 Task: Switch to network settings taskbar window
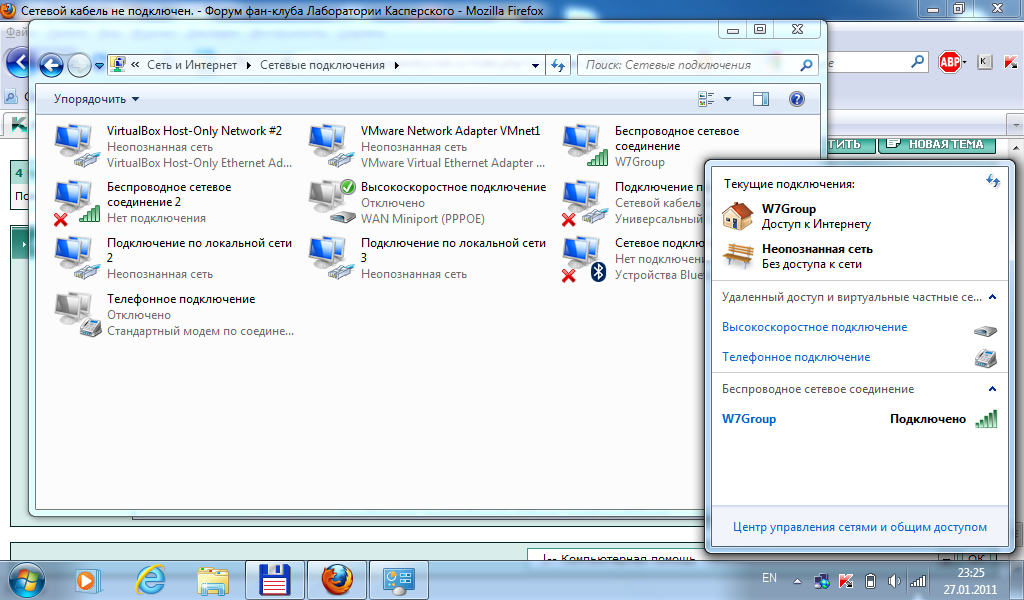[399, 580]
